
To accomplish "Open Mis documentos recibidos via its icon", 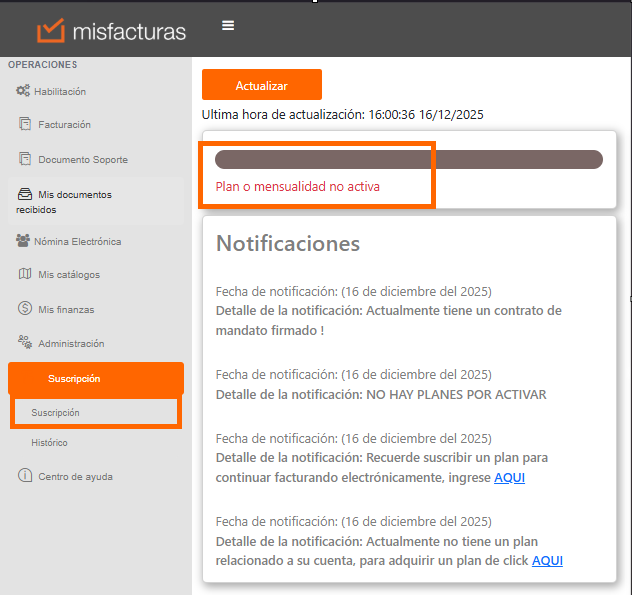I will [25, 194].
